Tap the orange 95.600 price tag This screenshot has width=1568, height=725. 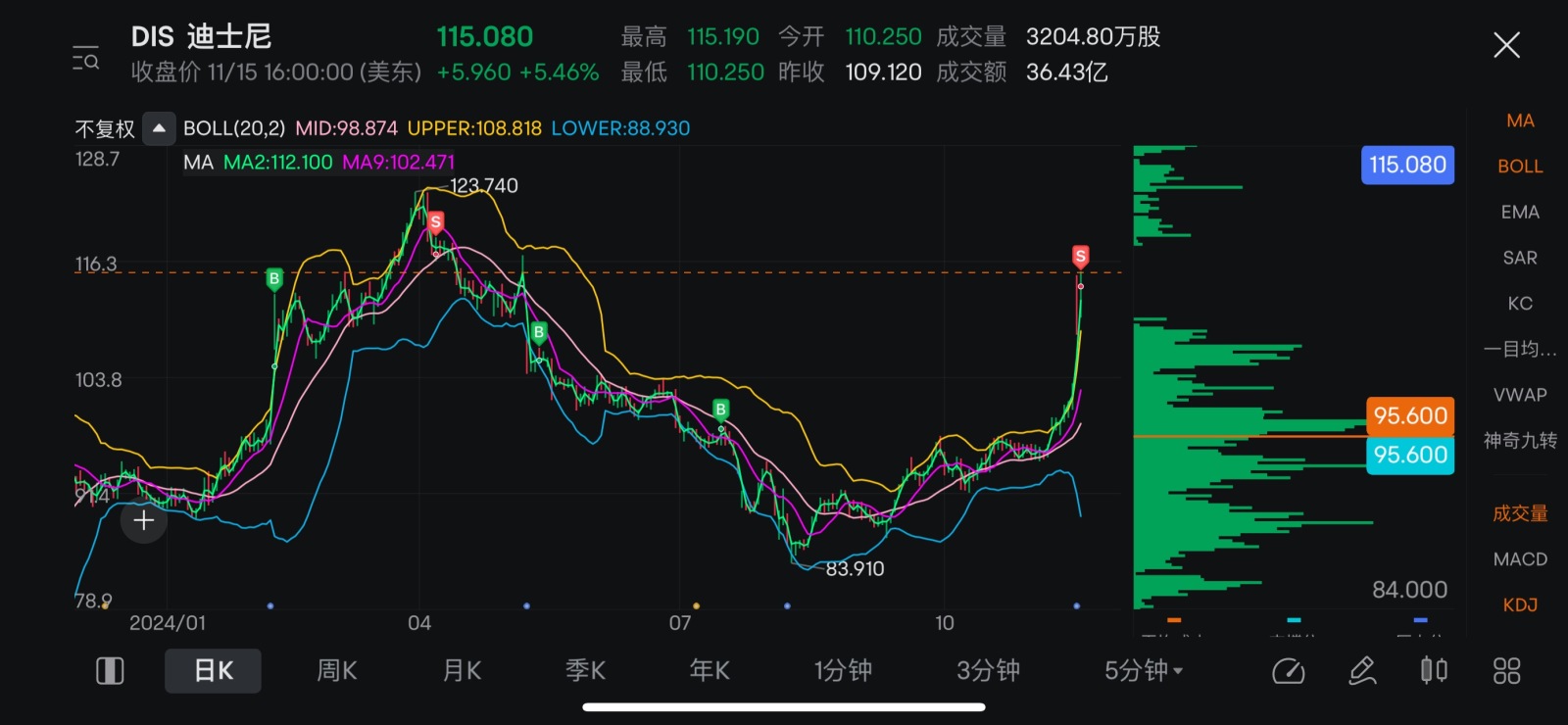pyautogui.click(x=1410, y=415)
